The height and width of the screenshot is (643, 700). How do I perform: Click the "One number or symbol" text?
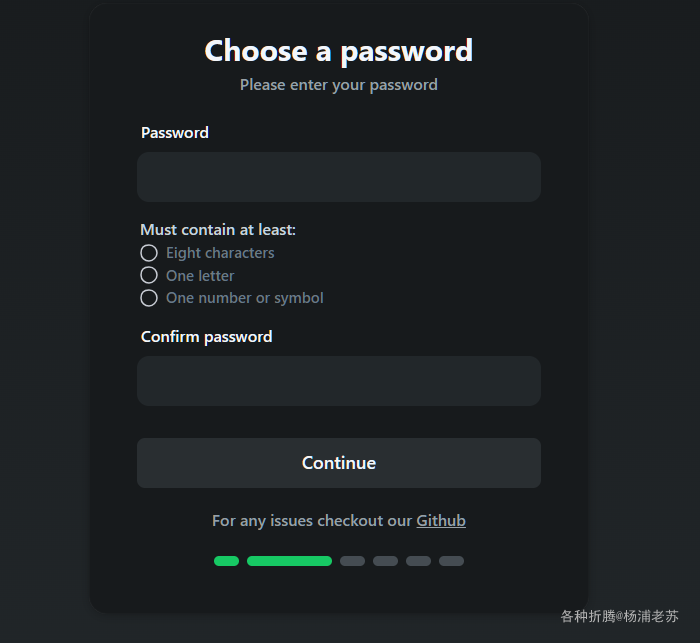pos(245,298)
